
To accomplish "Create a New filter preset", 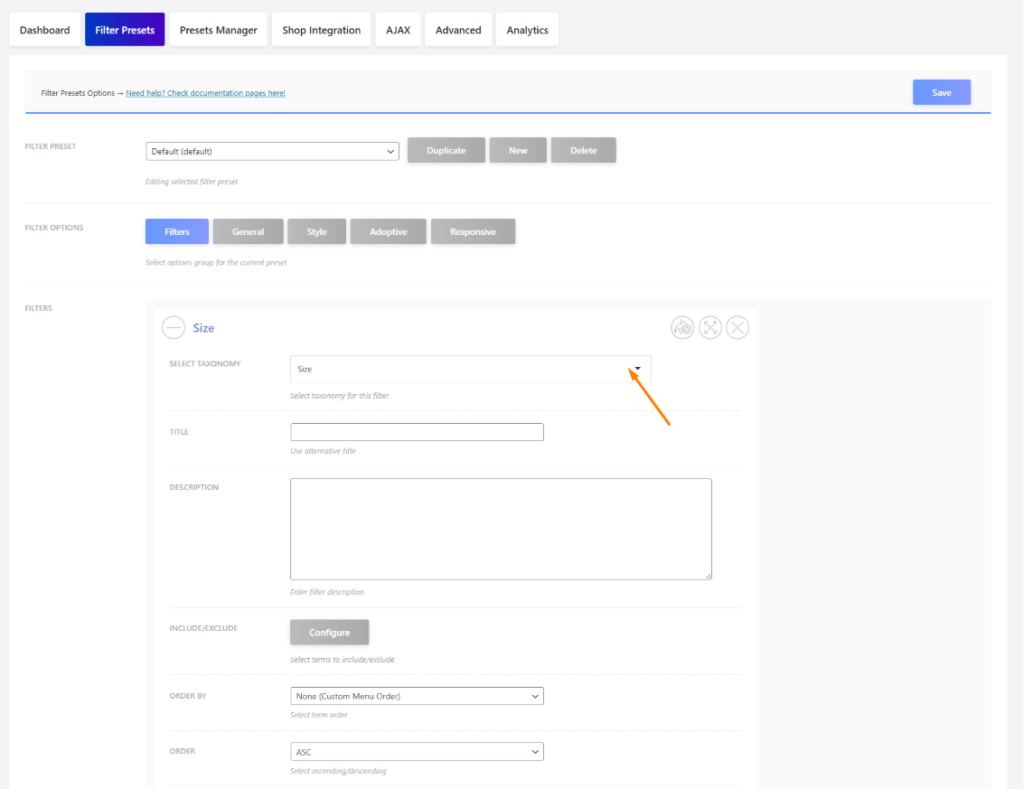I will point(518,150).
